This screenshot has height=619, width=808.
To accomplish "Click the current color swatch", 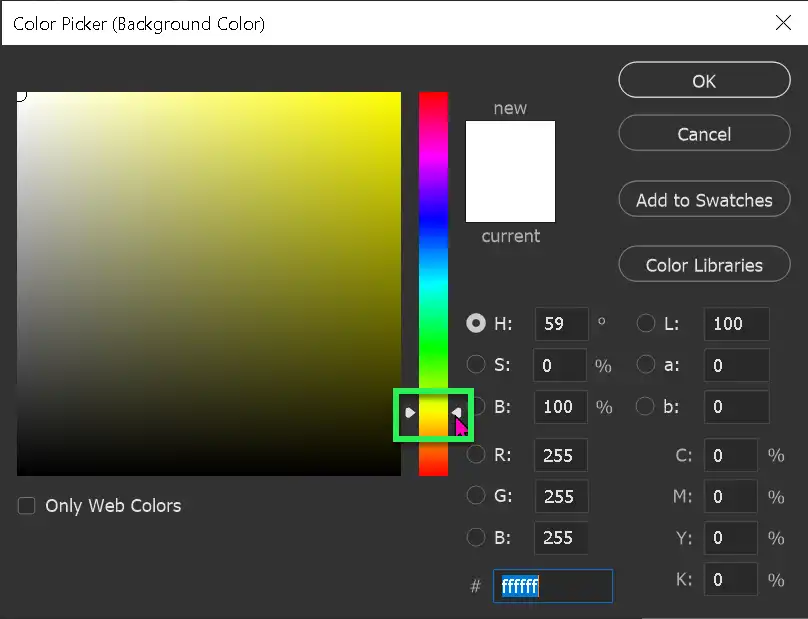I will [510, 205].
